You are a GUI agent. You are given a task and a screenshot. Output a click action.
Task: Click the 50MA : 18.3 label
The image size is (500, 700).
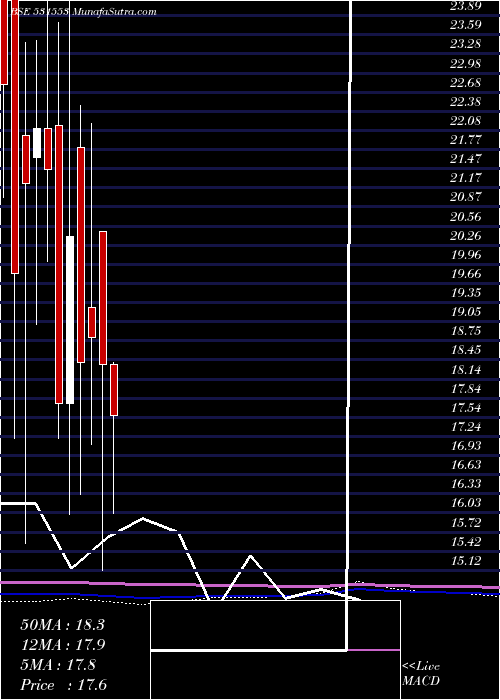[x=62, y=625]
